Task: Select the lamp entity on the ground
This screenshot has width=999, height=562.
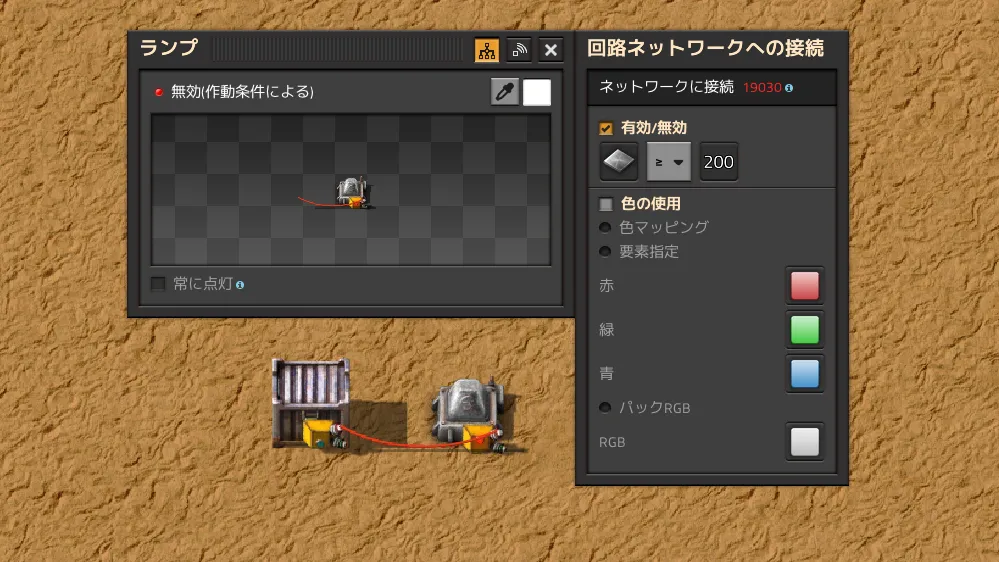Action: pyautogui.click(x=469, y=415)
